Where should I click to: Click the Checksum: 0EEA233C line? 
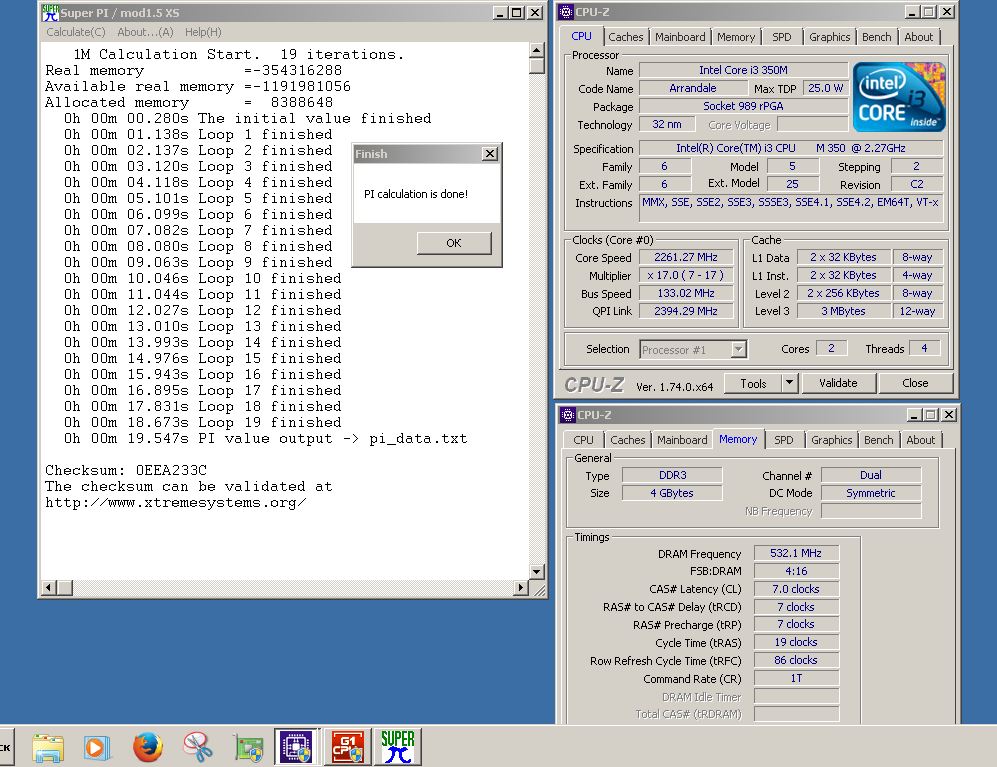point(126,470)
